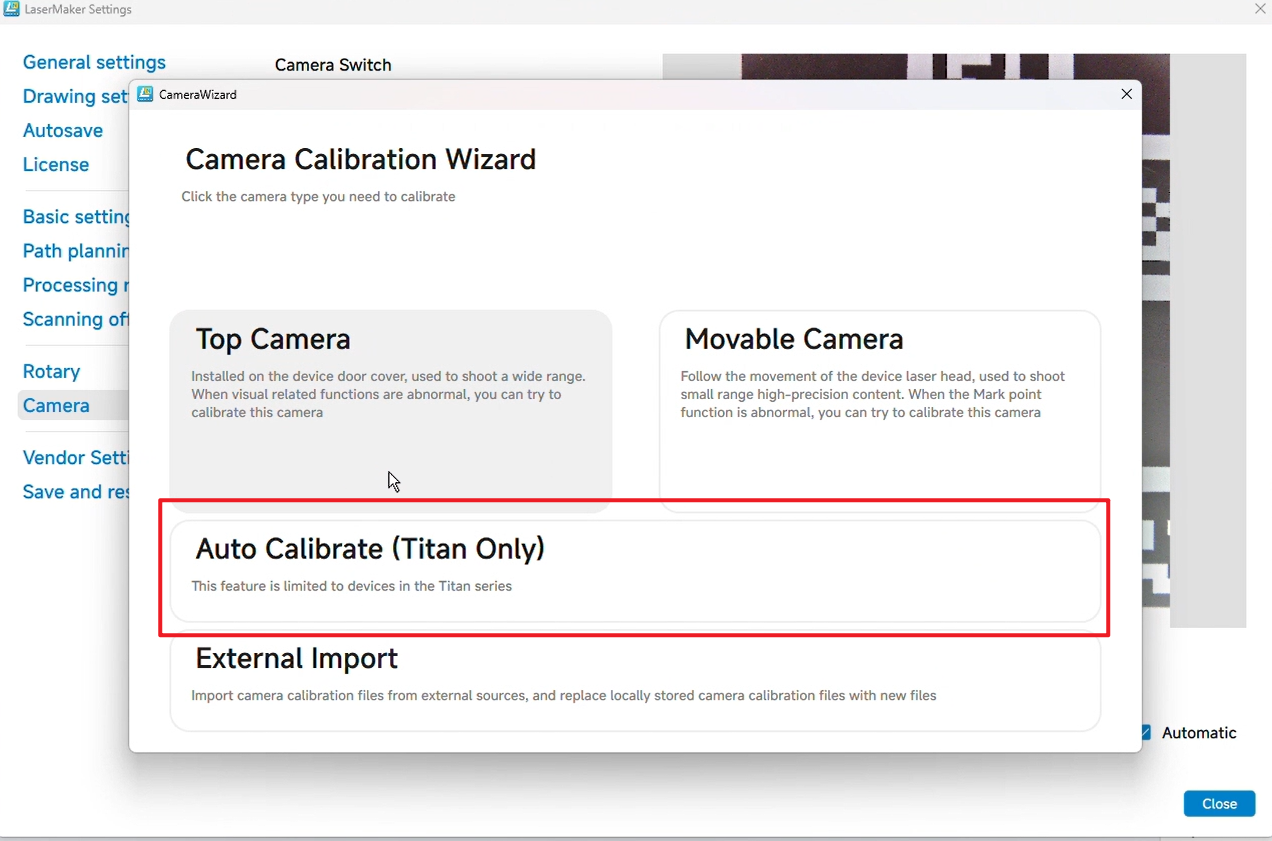Screen dimensions: 1272x841
Task: Click the blue Close button
Action: click(x=1219, y=803)
